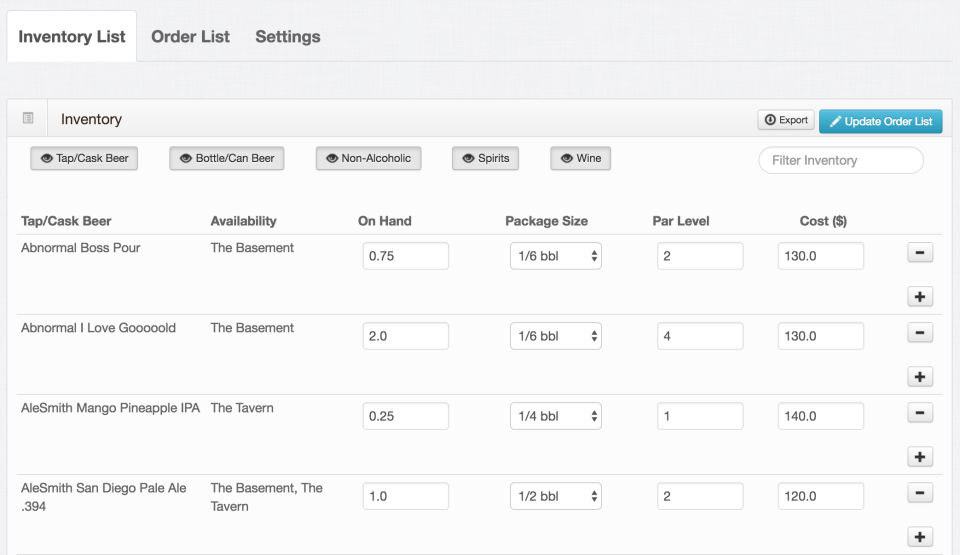The height and width of the screenshot is (555, 960).
Task: Add a package under Abnormal Boss Pour
Action: pos(920,297)
